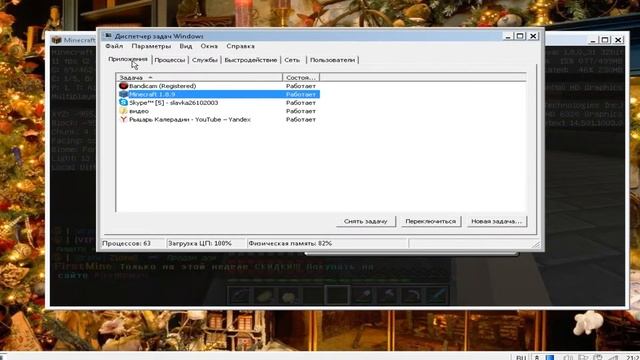Click the Task Manager title bar icon
This screenshot has height=360, width=640.
108,36
